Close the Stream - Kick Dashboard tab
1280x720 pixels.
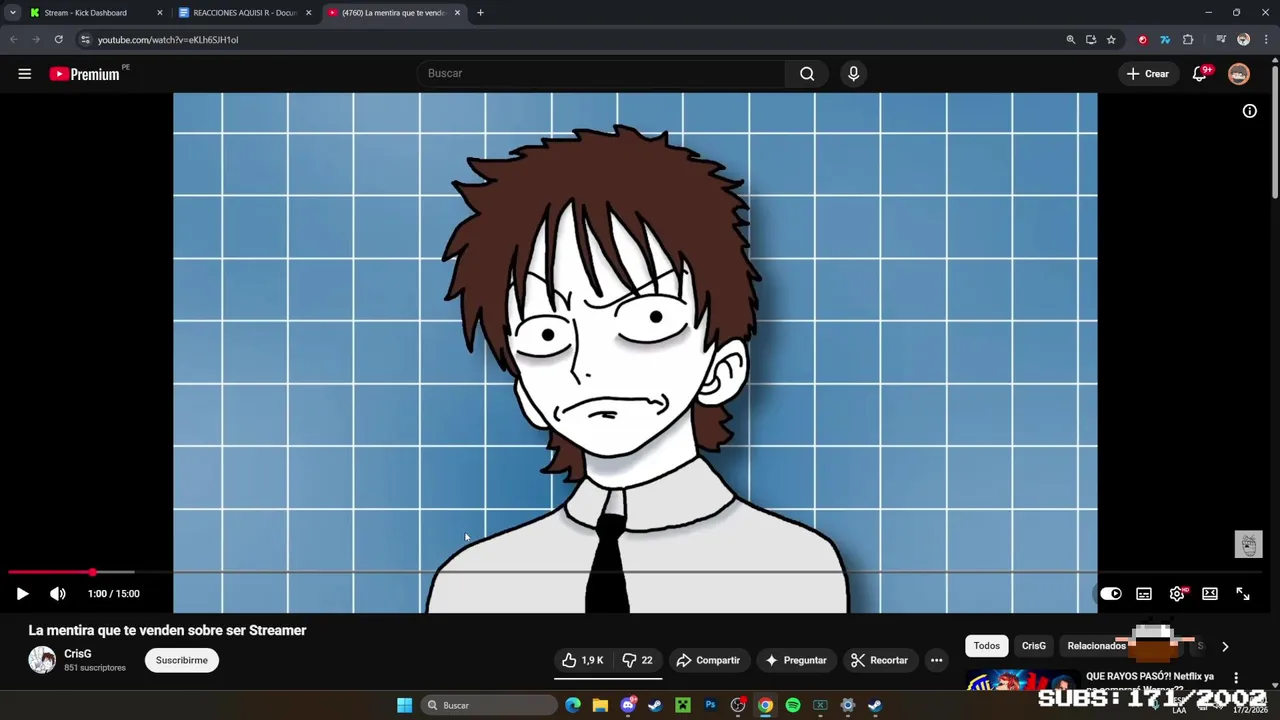click(159, 13)
